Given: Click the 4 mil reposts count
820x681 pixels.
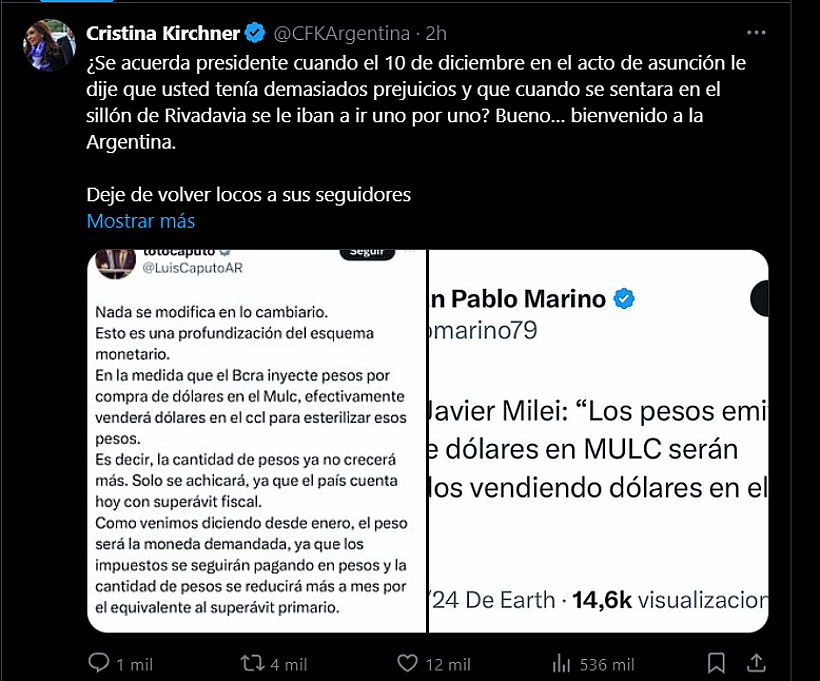Looking at the screenshot, I should point(289,665).
